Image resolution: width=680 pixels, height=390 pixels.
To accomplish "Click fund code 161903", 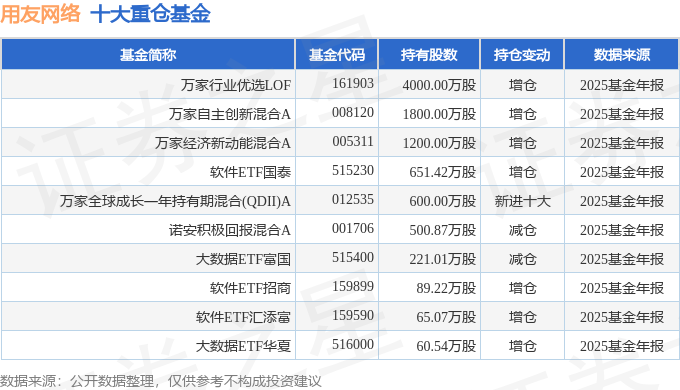I will tap(353, 83).
